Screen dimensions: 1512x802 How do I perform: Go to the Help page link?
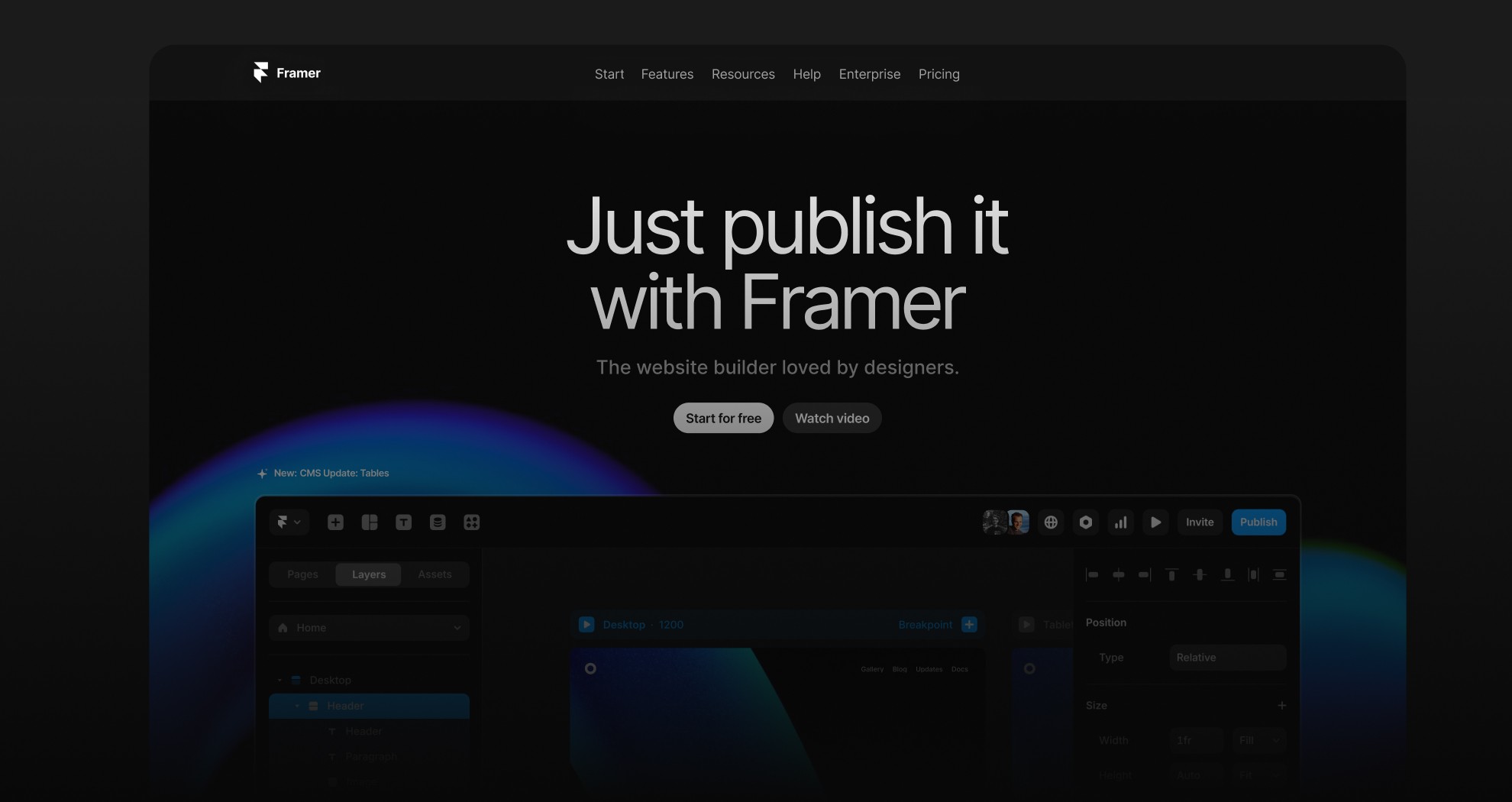coord(806,74)
